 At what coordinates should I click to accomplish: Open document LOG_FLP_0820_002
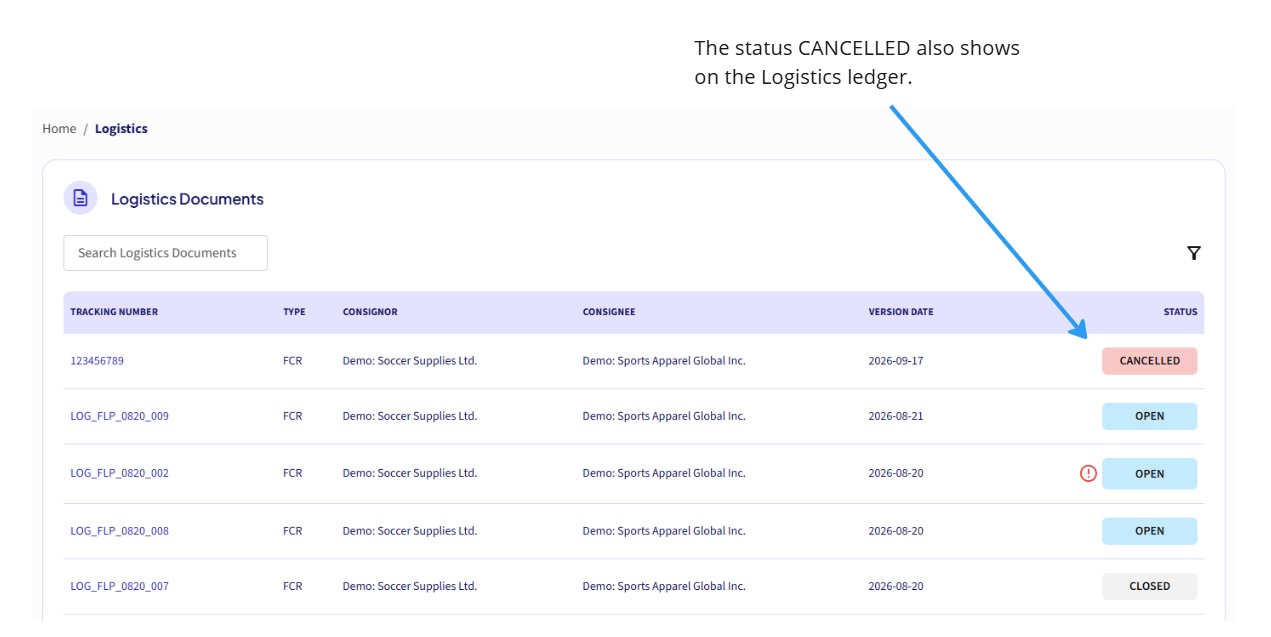[x=119, y=473]
